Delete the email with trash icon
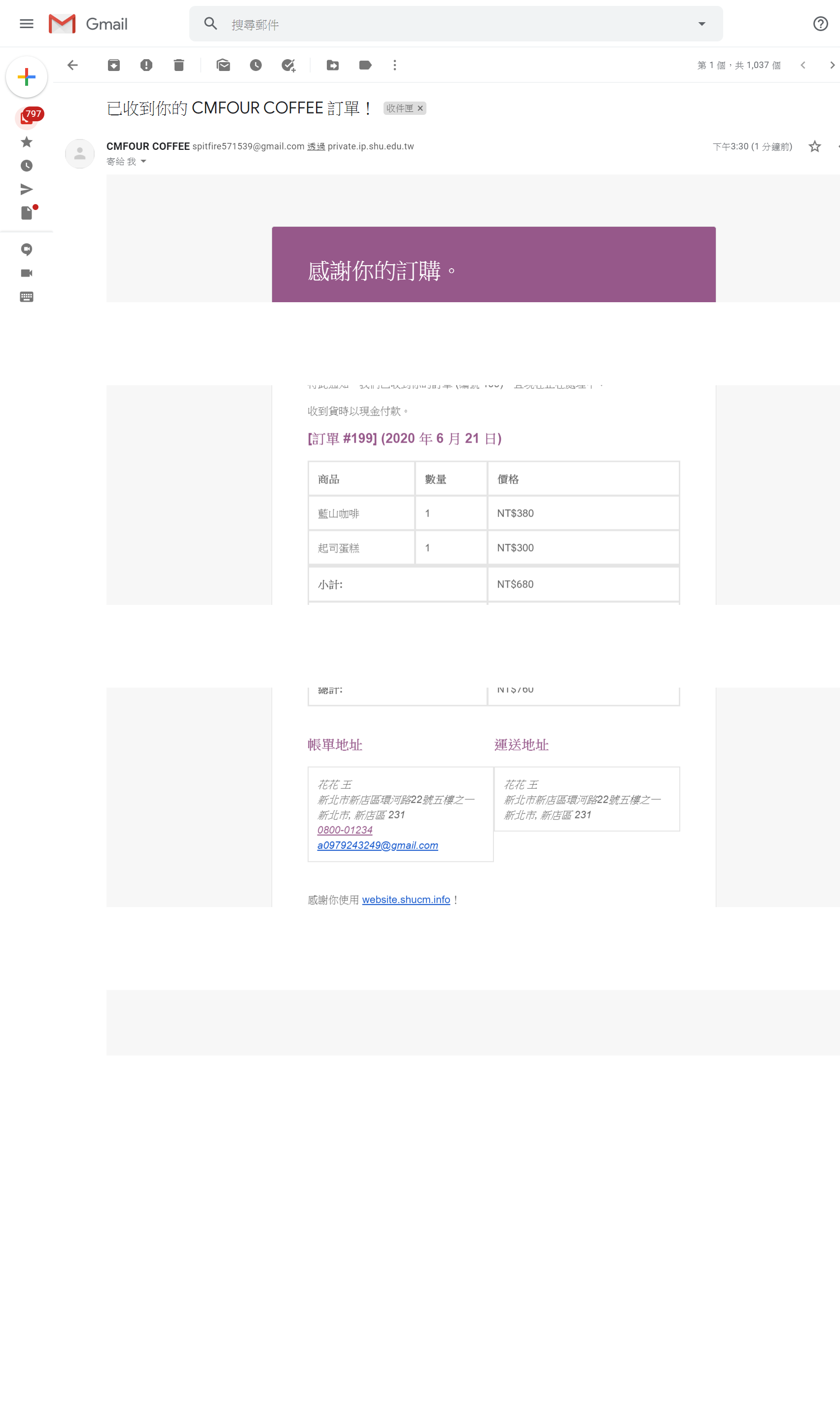Viewport: 840px width, 1408px height. point(179,65)
